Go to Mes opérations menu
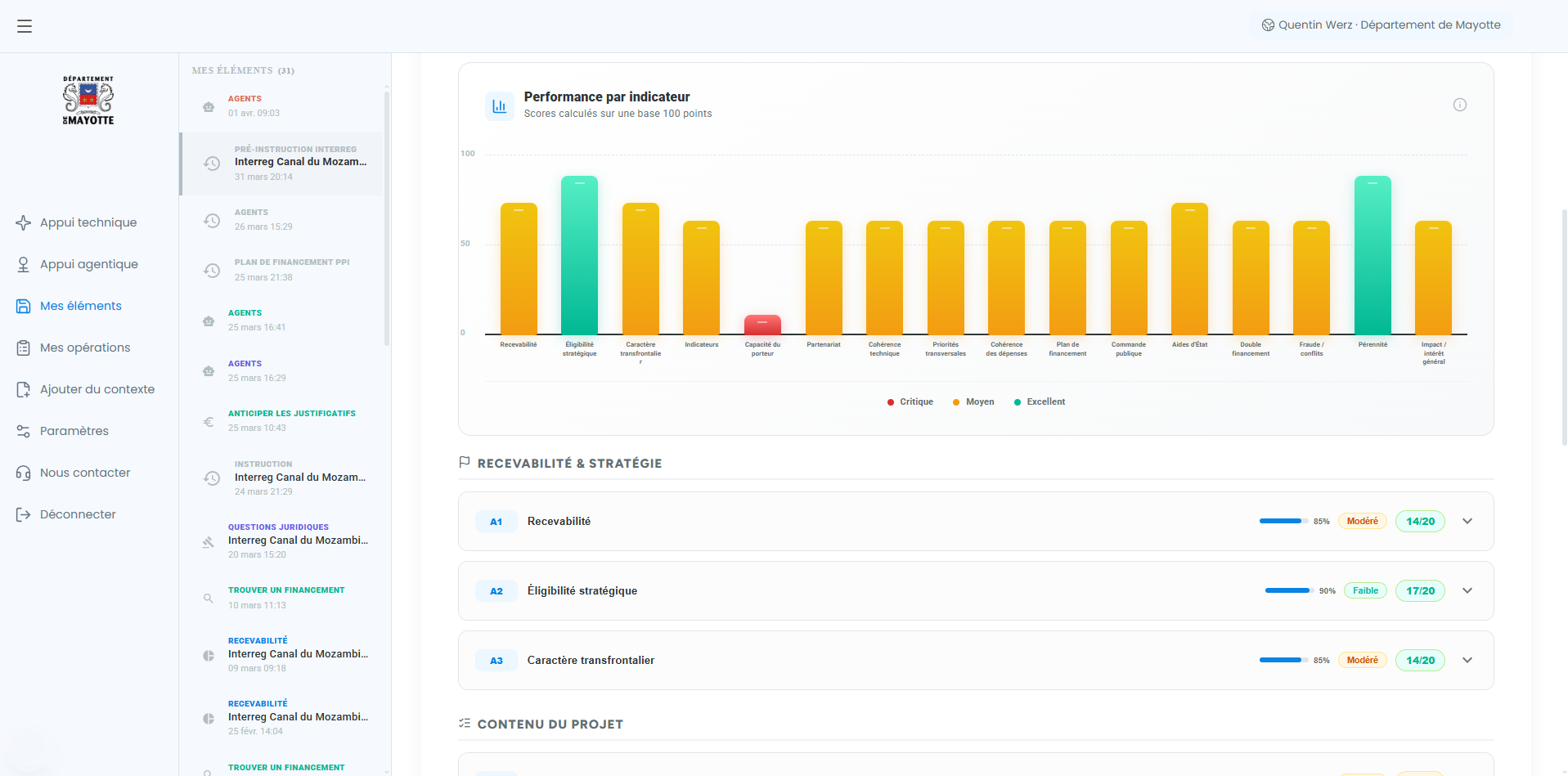 coord(85,348)
